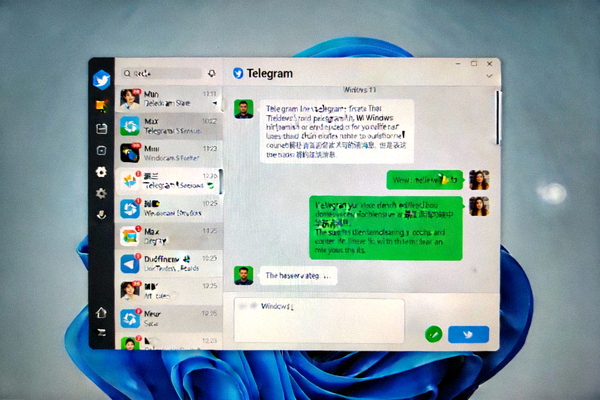Click the picture-frame avatar of Max 11:25
This screenshot has width=600, height=400.
coord(130,236)
